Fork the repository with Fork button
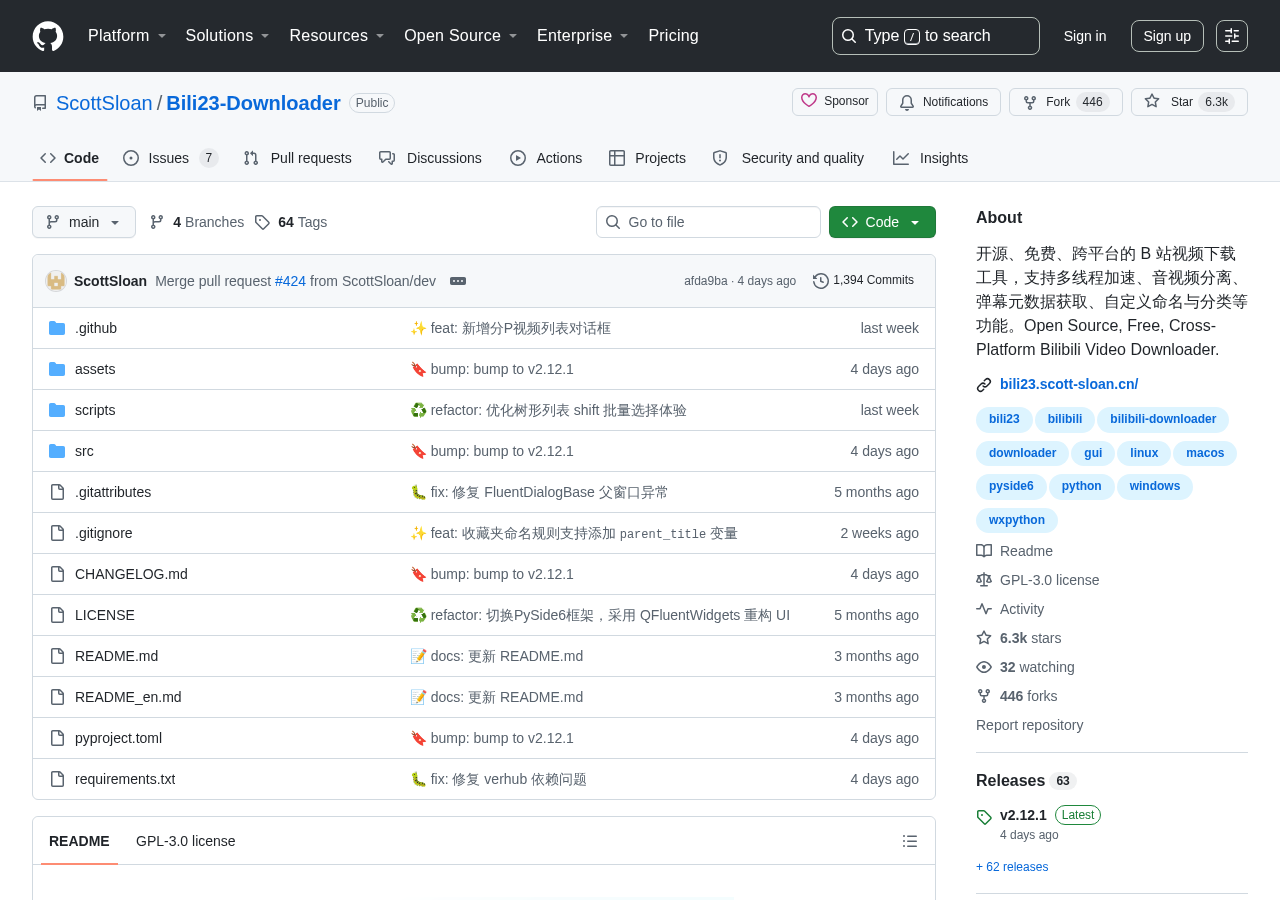This screenshot has height=900, width=1280. [1066, 102]
